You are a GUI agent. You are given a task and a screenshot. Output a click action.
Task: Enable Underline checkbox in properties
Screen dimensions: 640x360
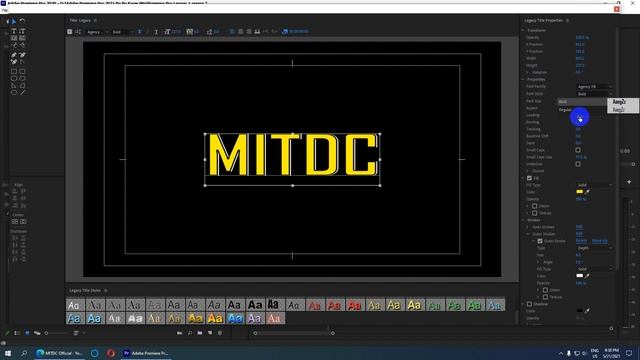(x=578, y=164)
